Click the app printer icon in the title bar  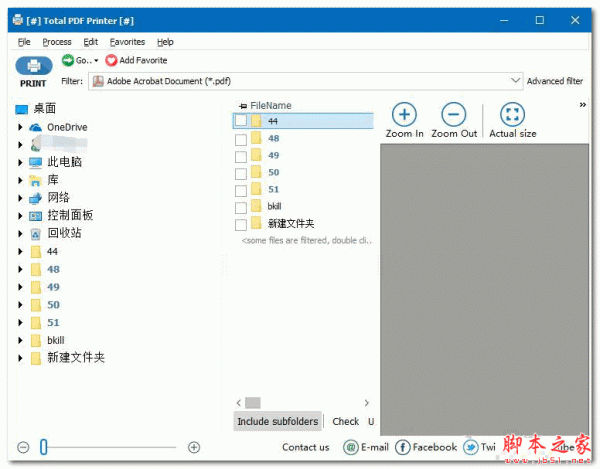point(18,20)
